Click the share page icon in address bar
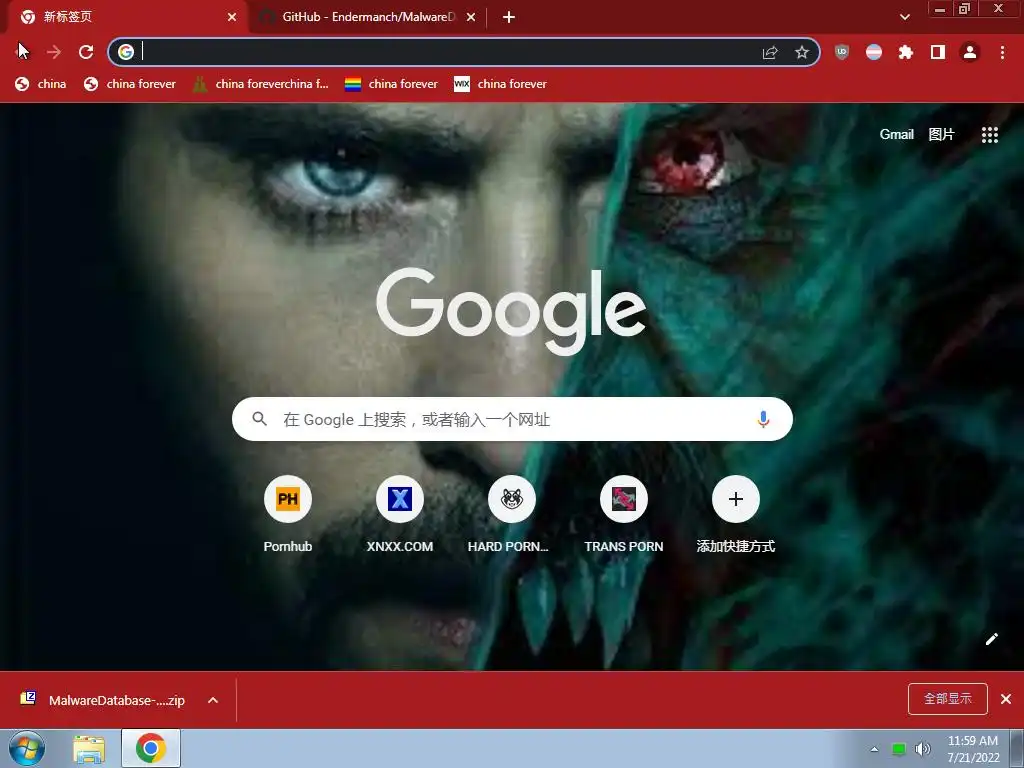 (x=770, y=52)
